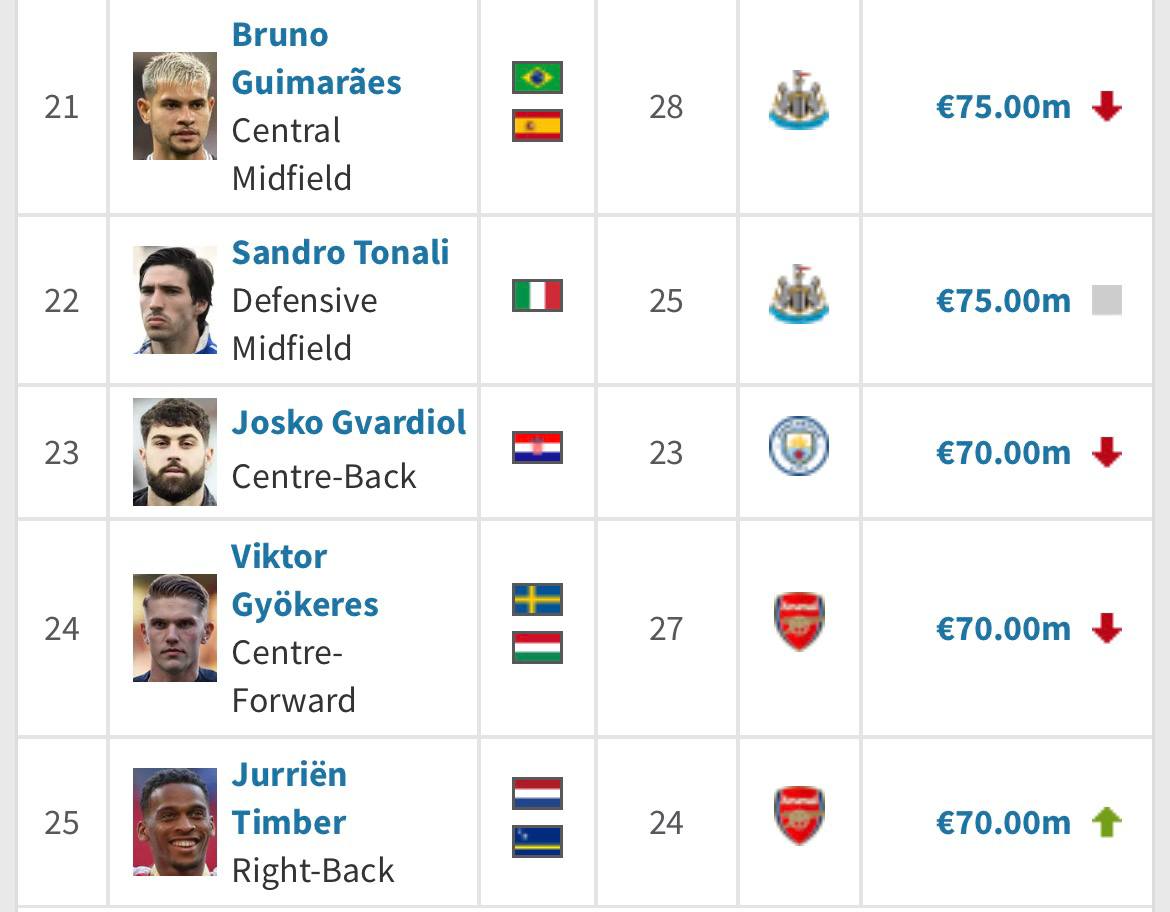The image size is (1170, 912).
Task: Click Viktor Gyökeres player photo thumbnail
Action: [x=175, y=628]
